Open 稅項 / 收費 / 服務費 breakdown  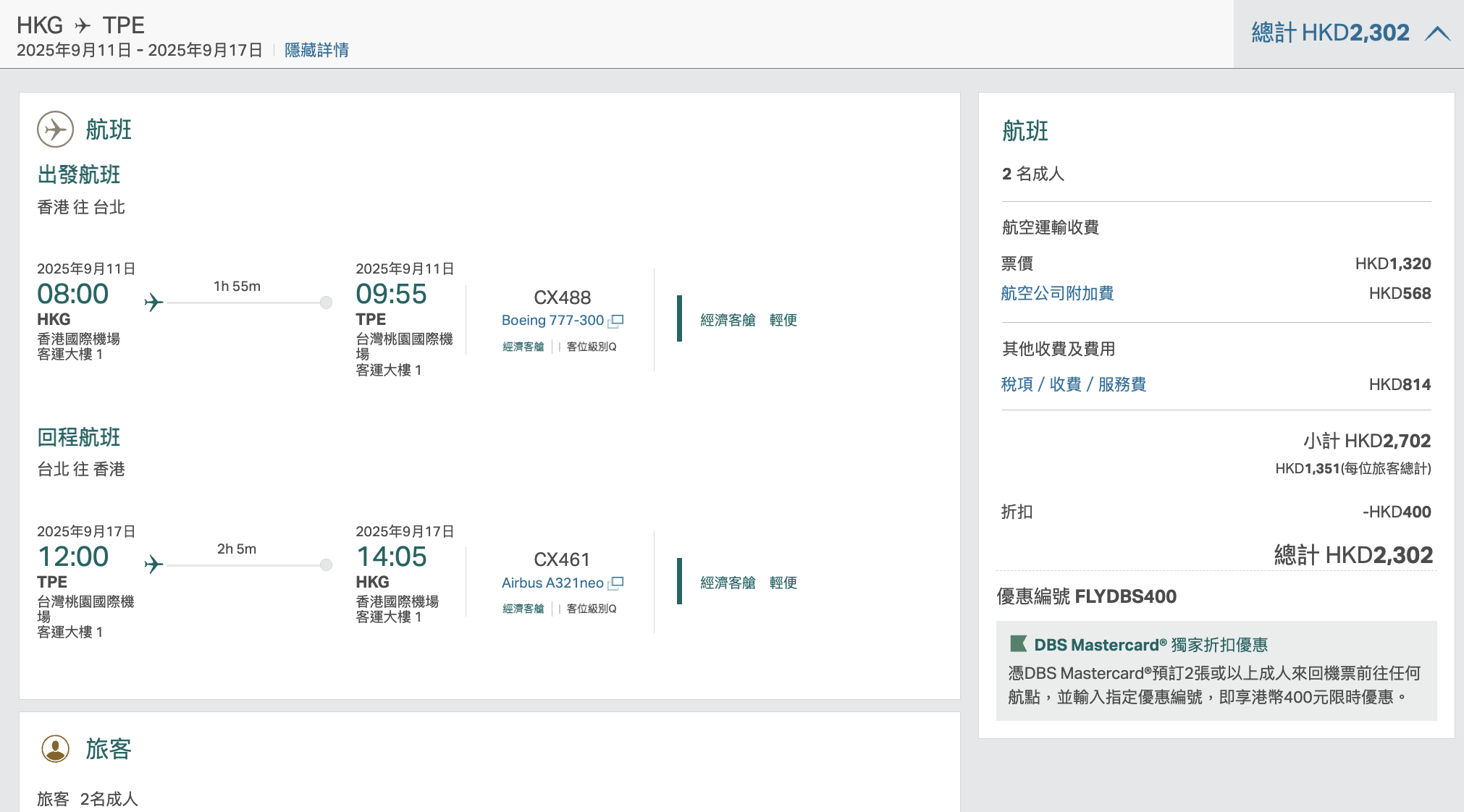pos(1074,384)
